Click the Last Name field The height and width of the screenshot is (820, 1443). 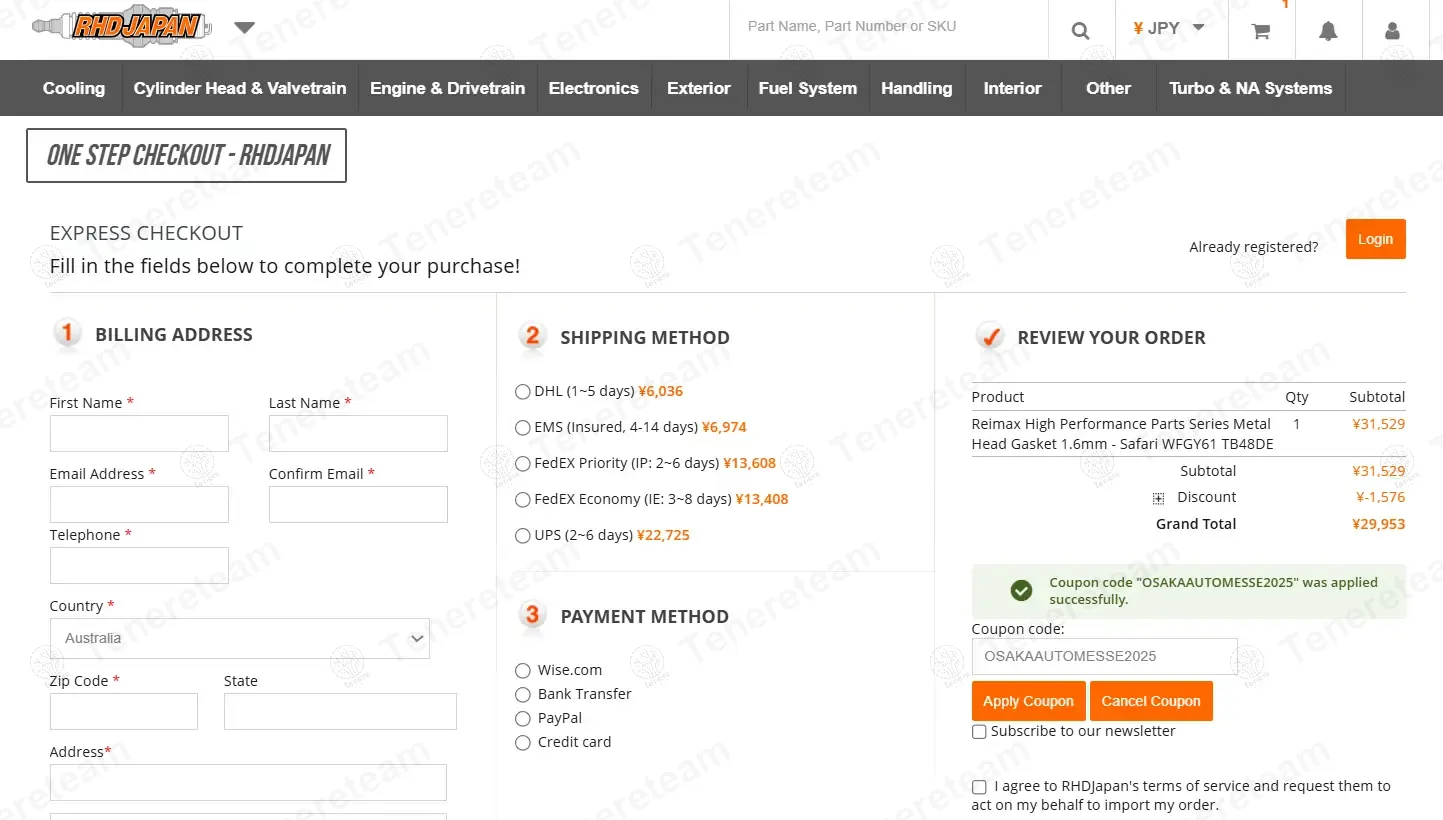click(x=358, y=434)
